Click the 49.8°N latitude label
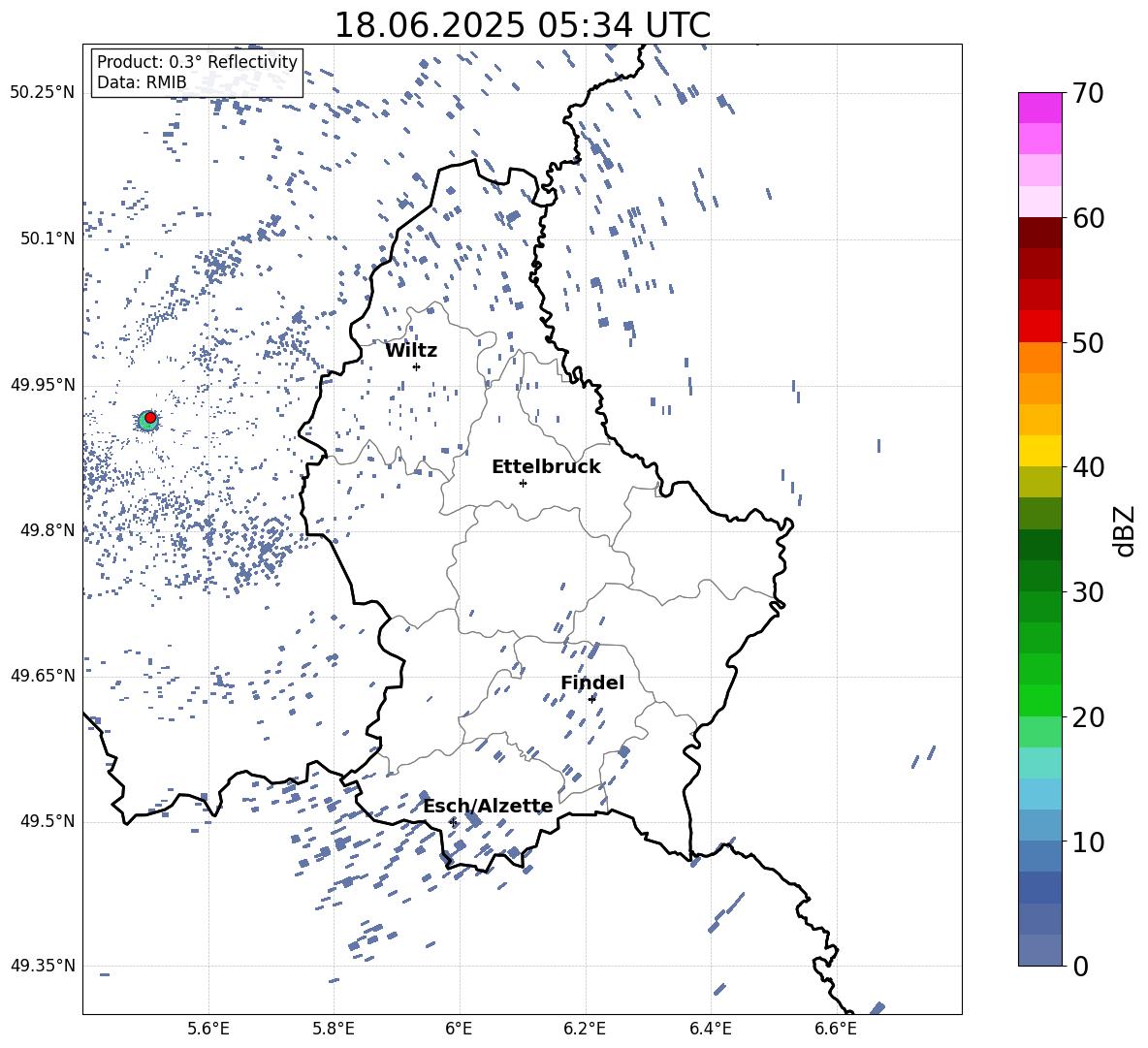 click(x=48, y=530)
